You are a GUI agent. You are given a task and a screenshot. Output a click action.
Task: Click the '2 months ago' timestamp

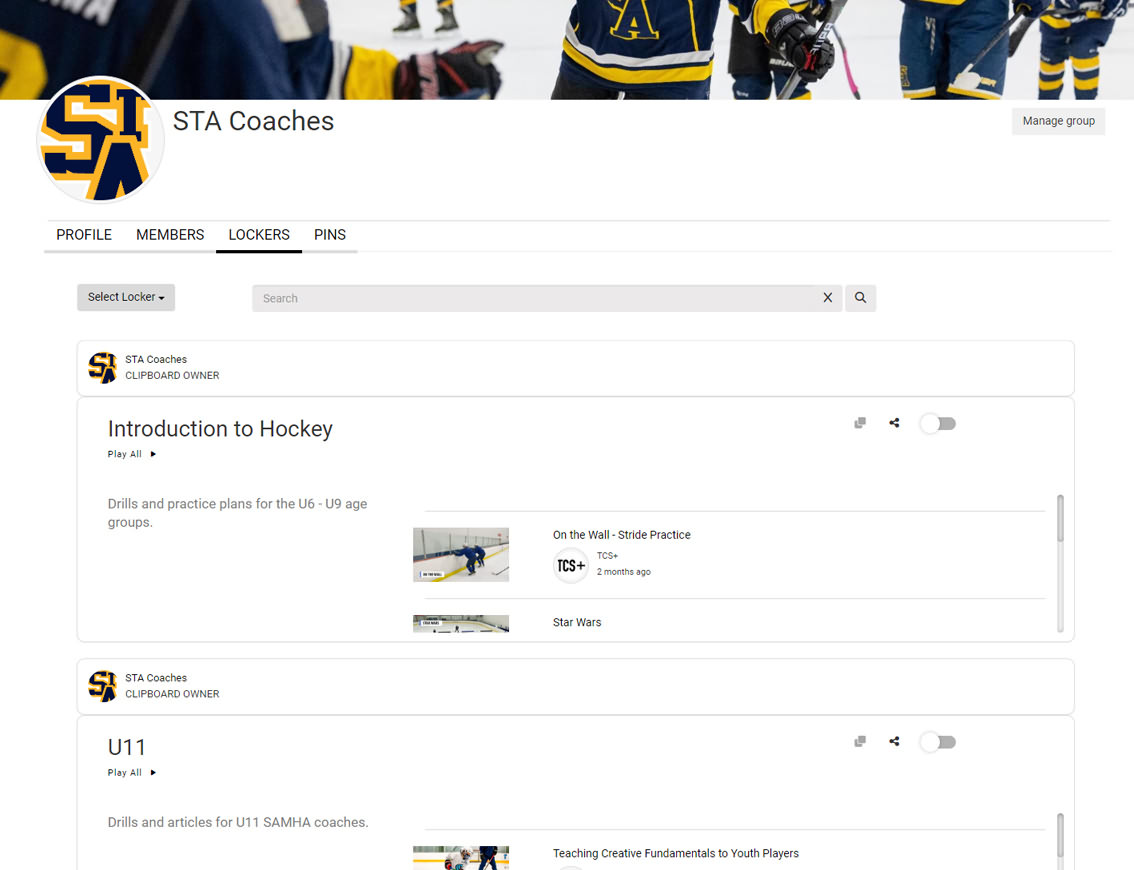623,572
